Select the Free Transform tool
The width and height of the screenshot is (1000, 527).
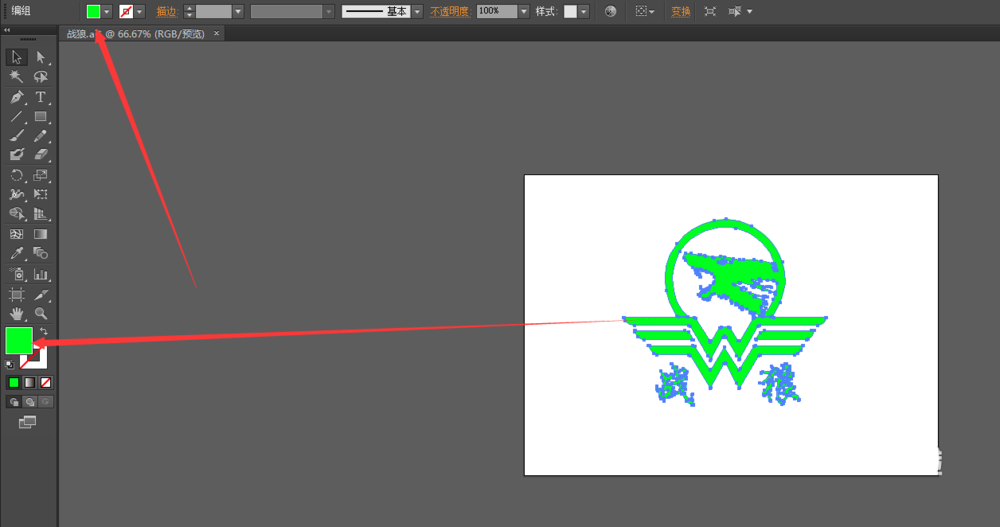[41, 195]
